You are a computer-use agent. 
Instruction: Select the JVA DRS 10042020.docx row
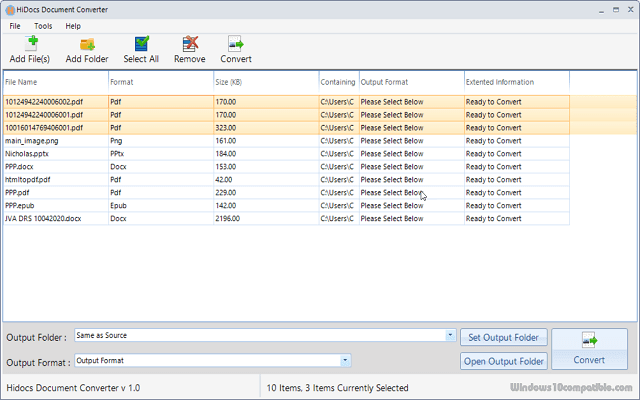[54, 218]
